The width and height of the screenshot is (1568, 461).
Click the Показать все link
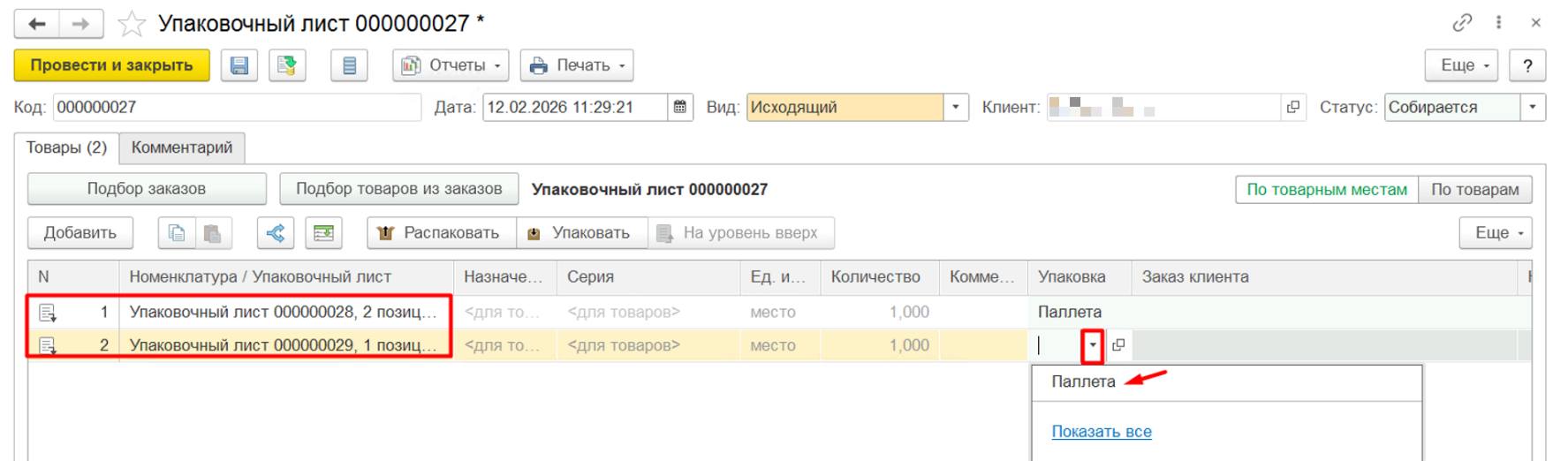click(1102, 432)
